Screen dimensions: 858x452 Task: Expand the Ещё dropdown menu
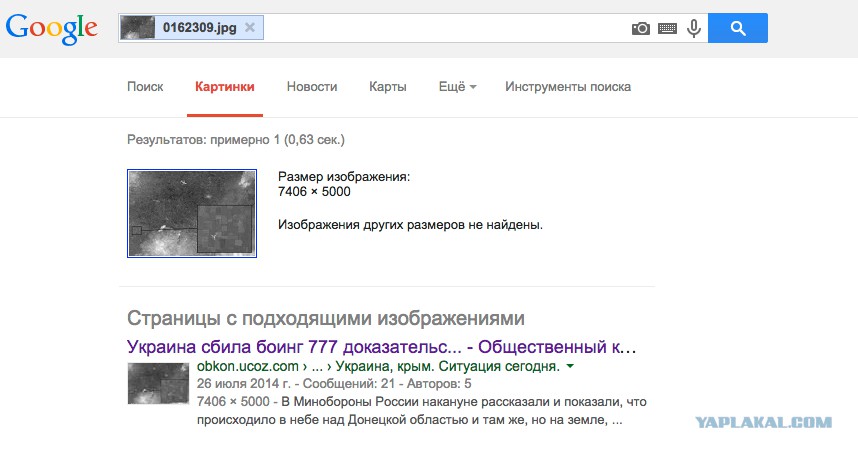(457, 86)
